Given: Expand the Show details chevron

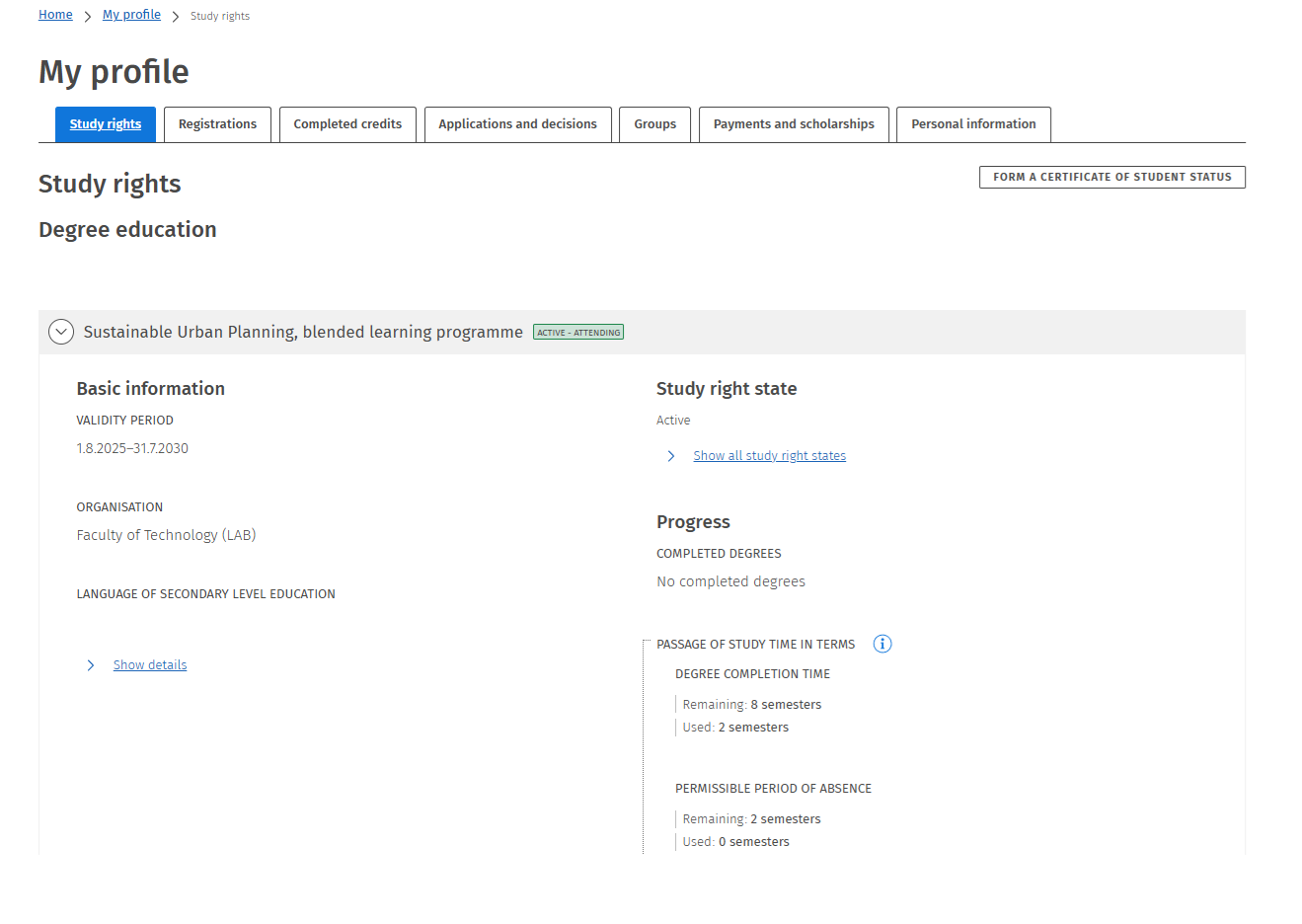Looking at the screenshot, I should [x=91, y=665].
